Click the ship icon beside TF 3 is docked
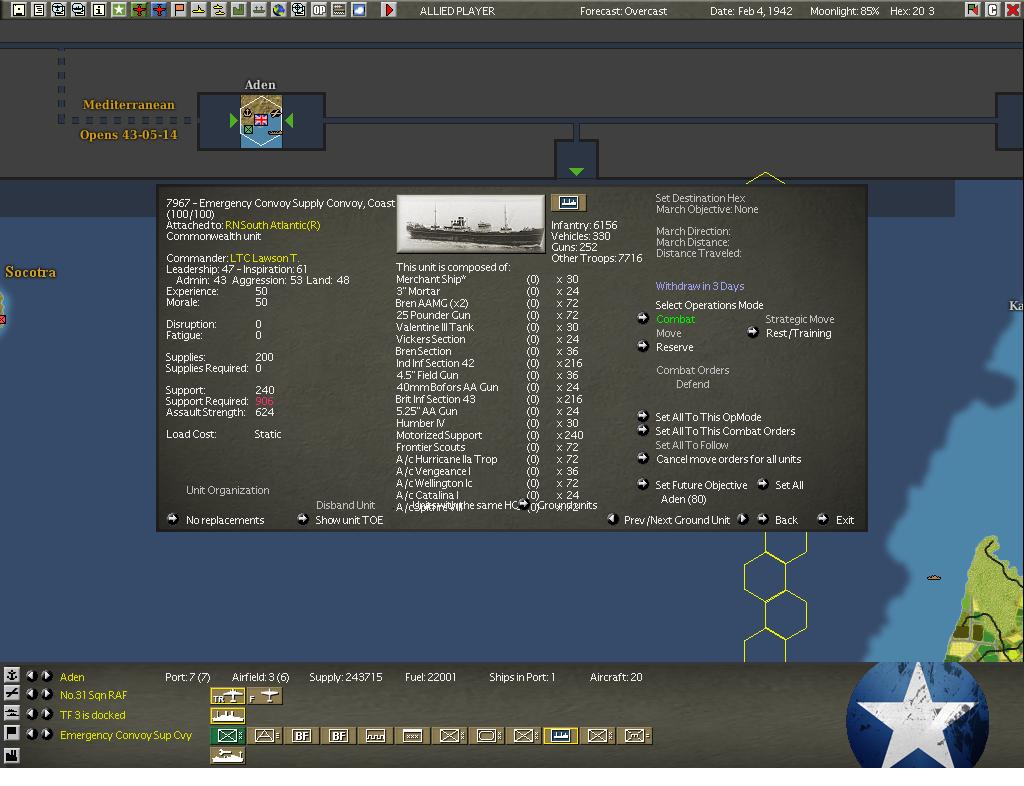Image resolution: width=1024 pixels, height=786 pixels. pos(12,714)
